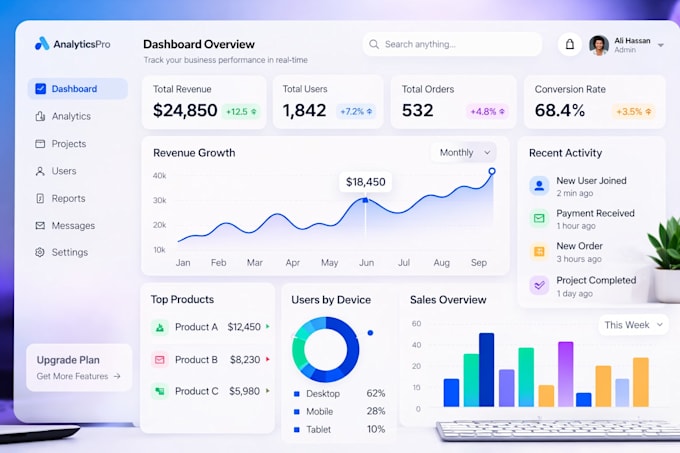
Task: Click the Users person icon
Action: click(x=40, y=171)
